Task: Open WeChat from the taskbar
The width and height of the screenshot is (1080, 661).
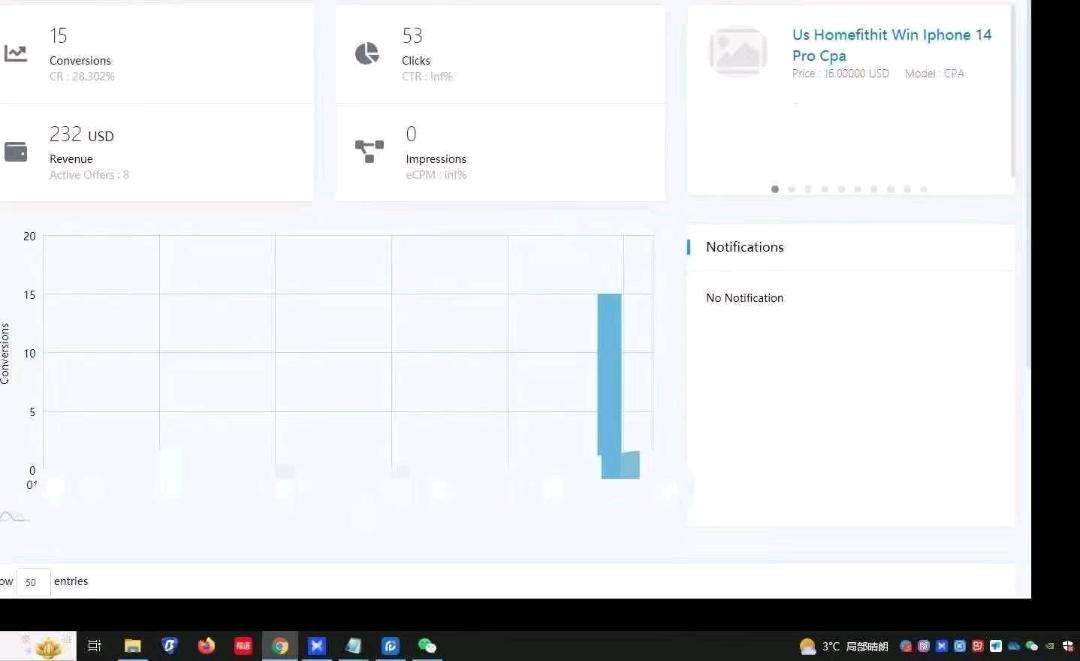Action: click(427, 646)
